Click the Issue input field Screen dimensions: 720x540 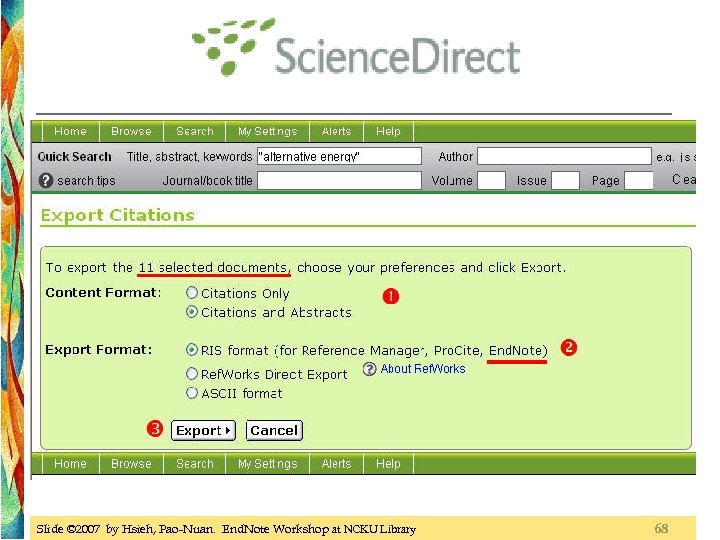pyautogui.click(x=565, y=180)
